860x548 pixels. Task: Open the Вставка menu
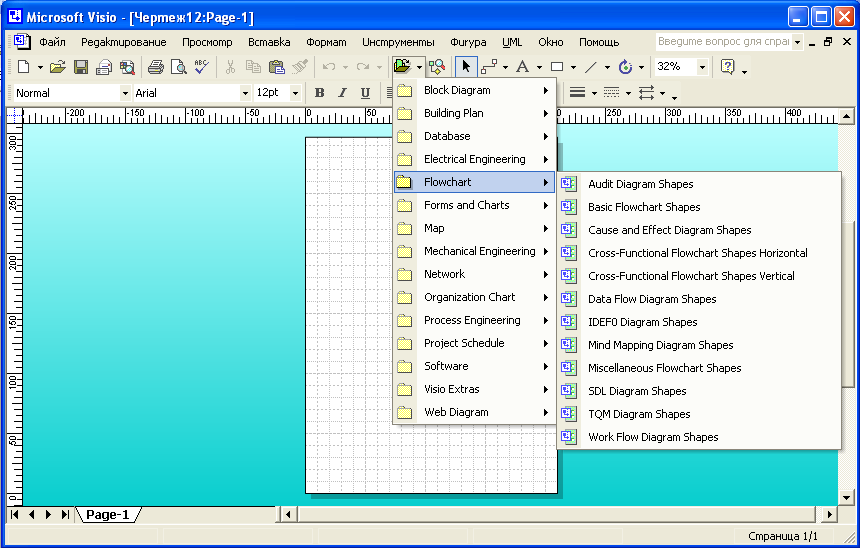pos(269,42)
